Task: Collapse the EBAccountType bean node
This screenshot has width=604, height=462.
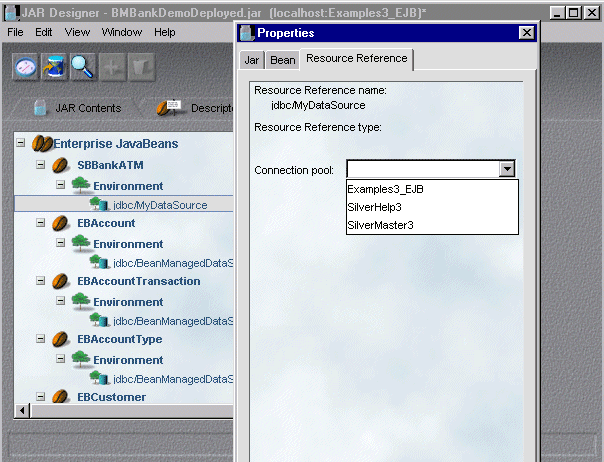Action: [x=40, y=338]
